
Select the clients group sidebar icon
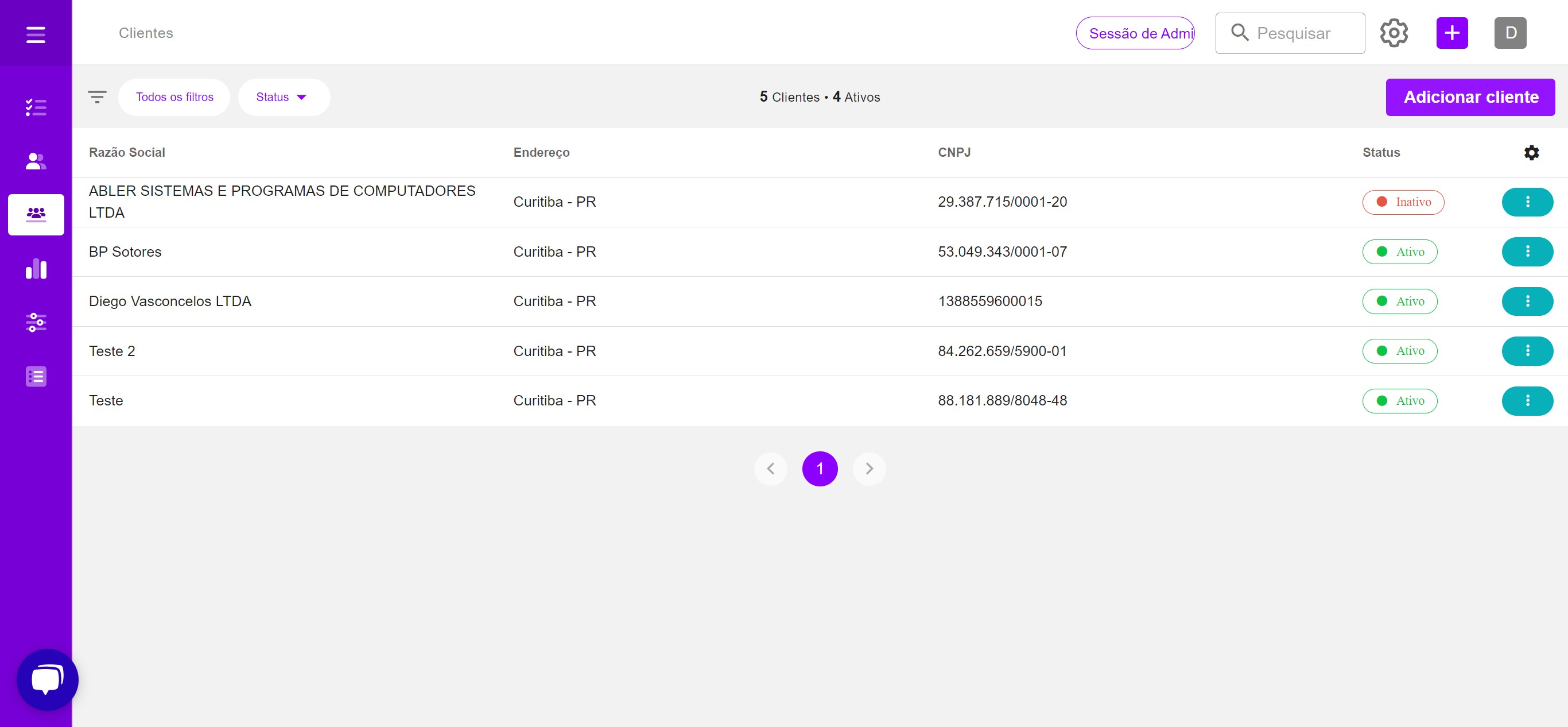[36, 214]
